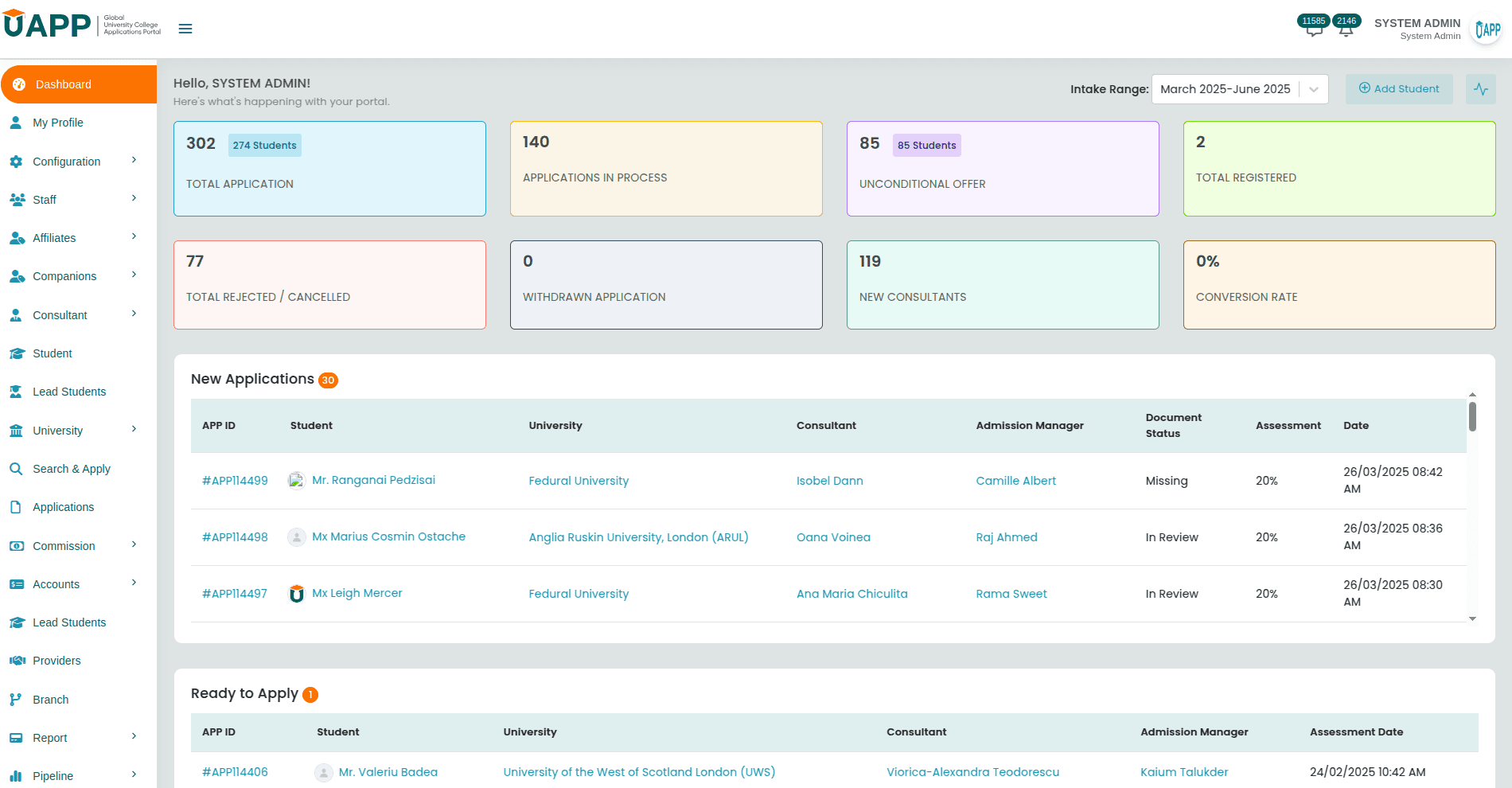Open admission manager Raj Ahmed link
This screenshot has width=1512, height=788.
(1007, 537)
